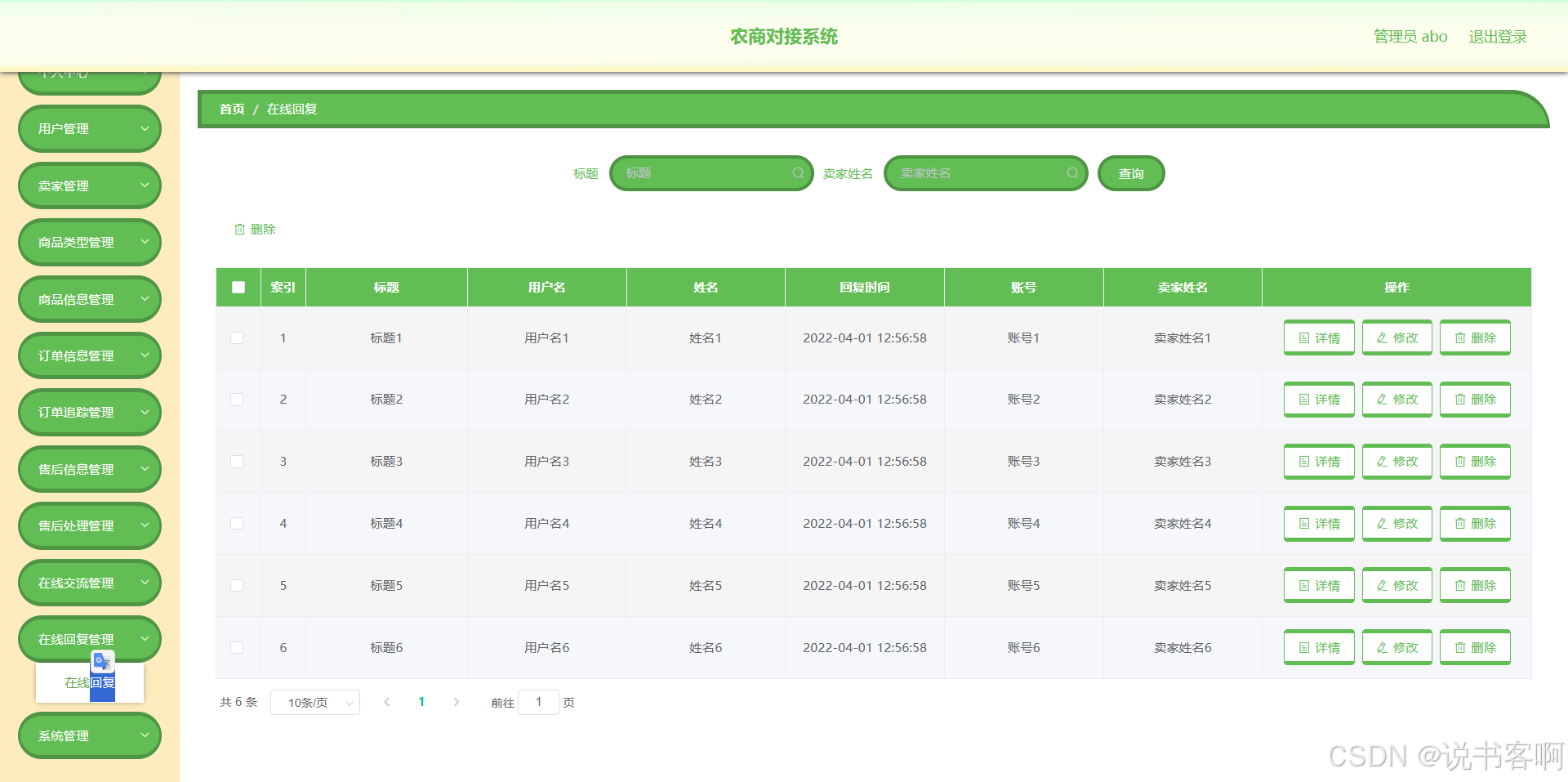Screen dimensions: 1568x782
Task: Open 详情 for row 标题1
Action: [x=1319, y=337]
